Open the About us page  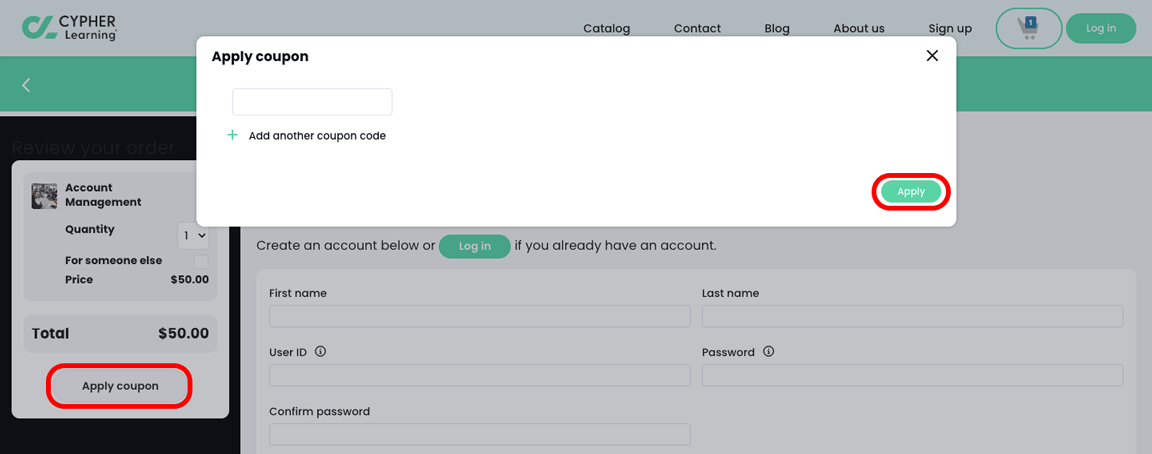(859, 29)
